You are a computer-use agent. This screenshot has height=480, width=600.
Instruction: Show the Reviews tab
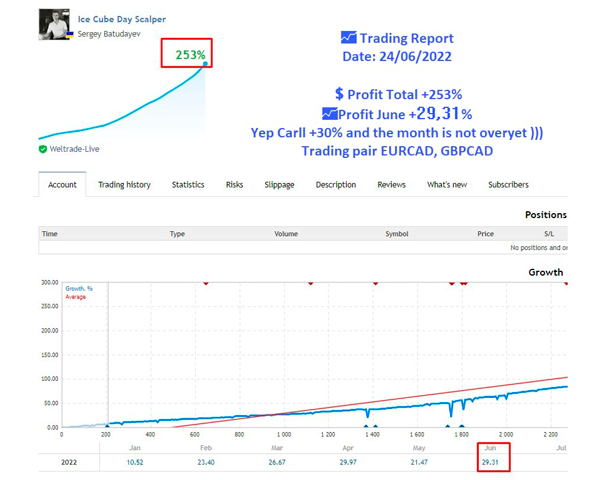pos(391,185)
